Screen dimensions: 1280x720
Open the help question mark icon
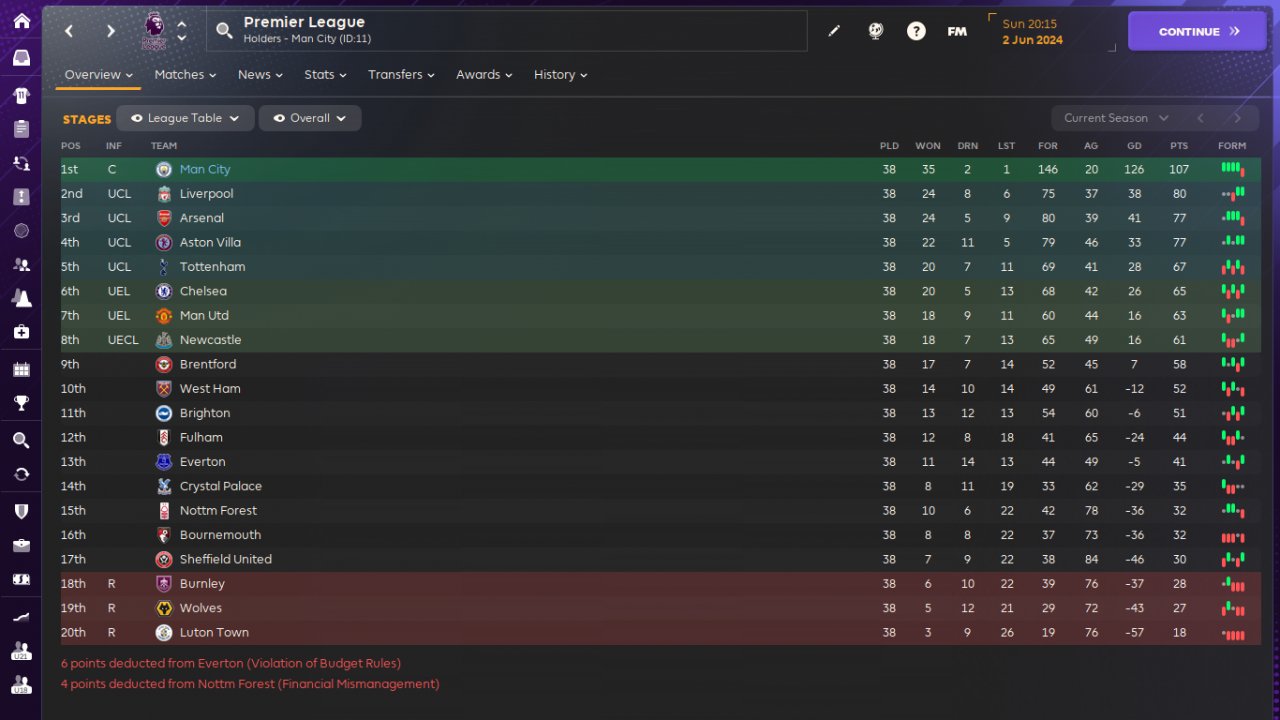[x=916, y=31]
